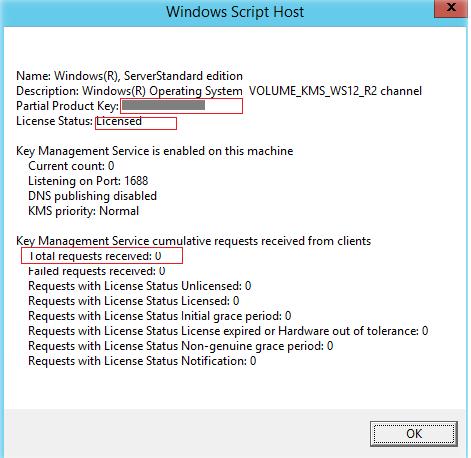Click the Non-genuine grace period line
Viewport: 471px width, 458px height.
coord(181,346)
